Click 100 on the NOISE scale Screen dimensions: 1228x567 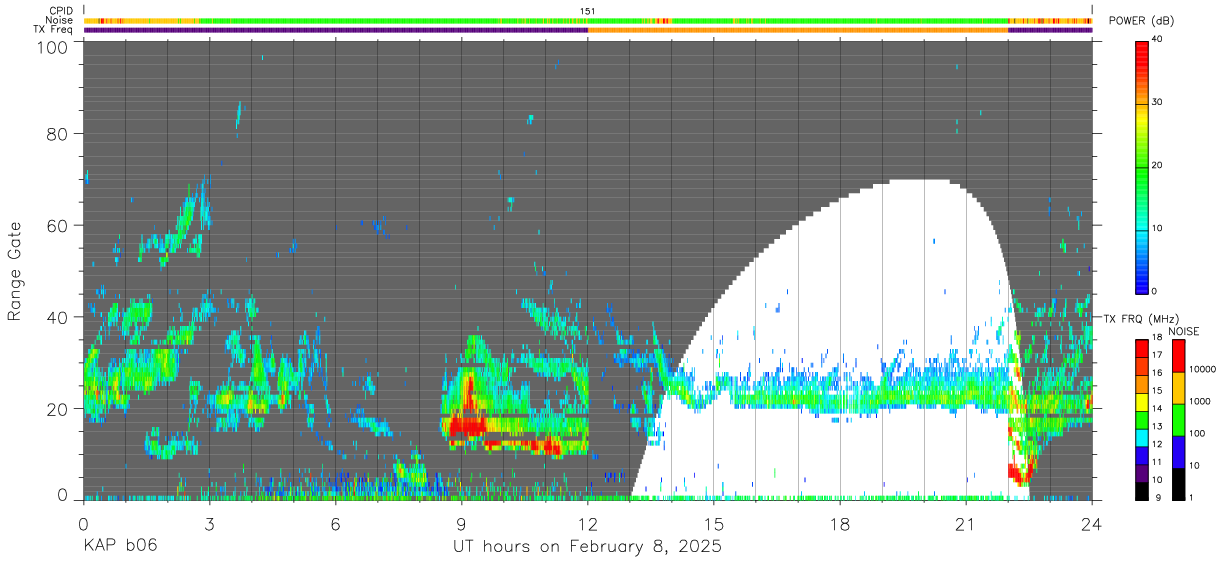1196,434
